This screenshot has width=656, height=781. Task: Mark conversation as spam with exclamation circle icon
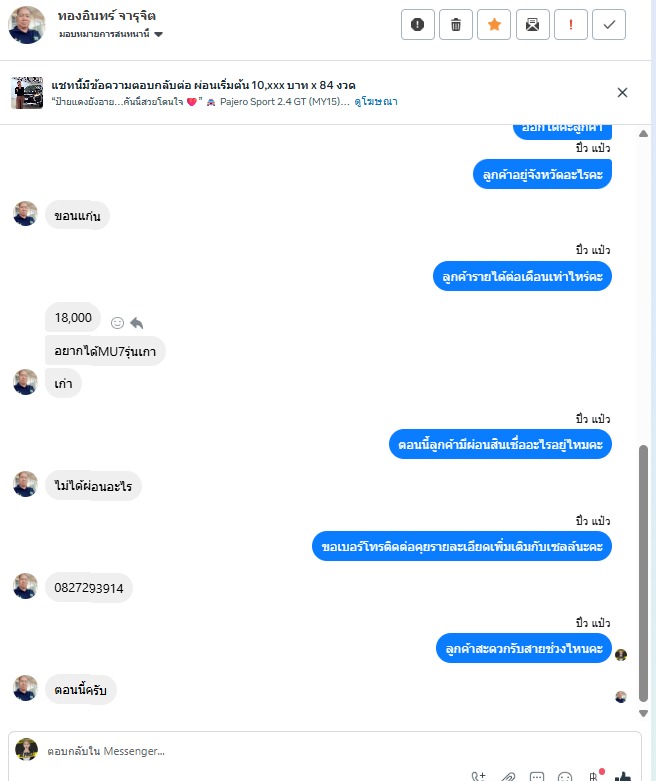click(417, 24)
